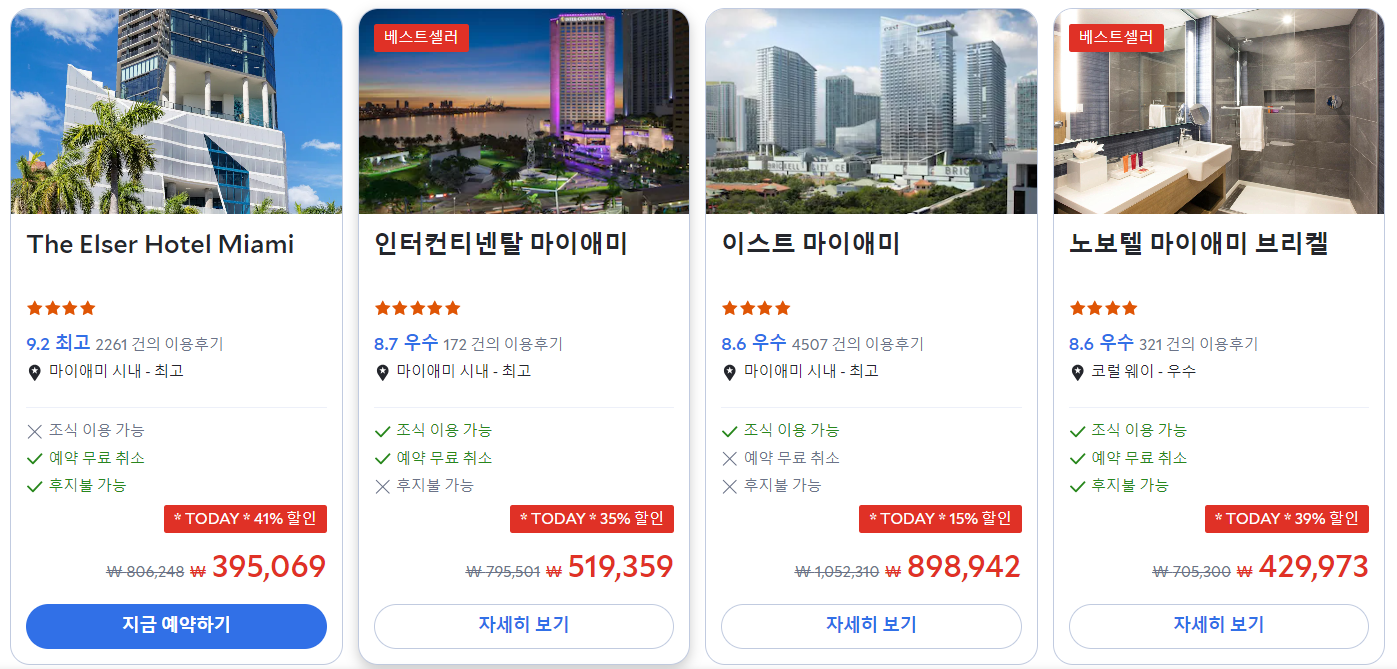Click the X icon beside 예약 무료 취소 on 이스트 마이애미

pyautogui.click(x=730, y=458)
